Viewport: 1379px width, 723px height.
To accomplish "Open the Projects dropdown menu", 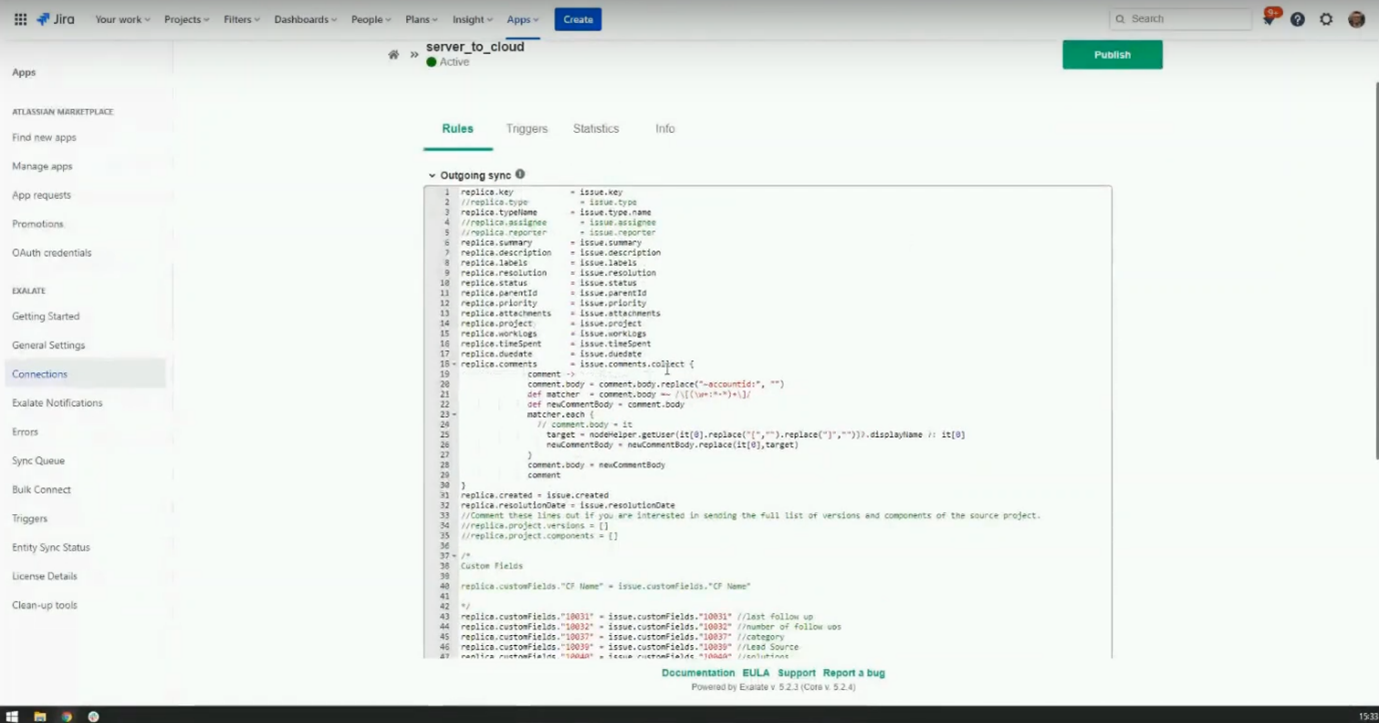I will click(x=187, y=19).
